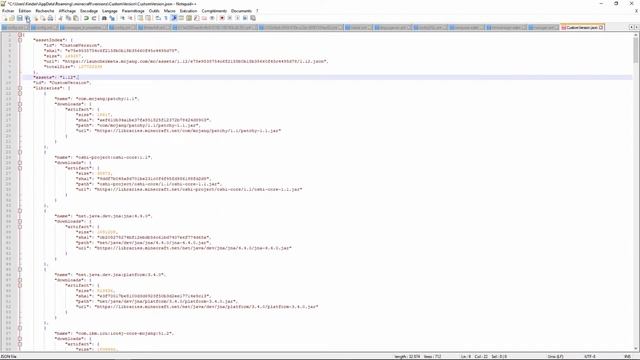Start macro recording with red Record icon

222,18
